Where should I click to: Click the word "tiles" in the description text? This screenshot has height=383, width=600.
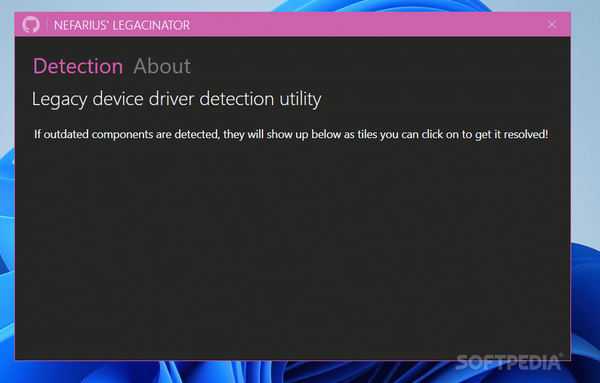pos(367,134)
